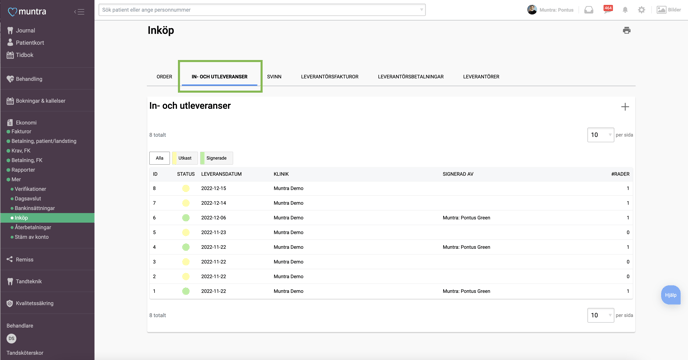Open Betalning, FK in sidebar
This screenshot has width=688, height=360.
(27, 160)
